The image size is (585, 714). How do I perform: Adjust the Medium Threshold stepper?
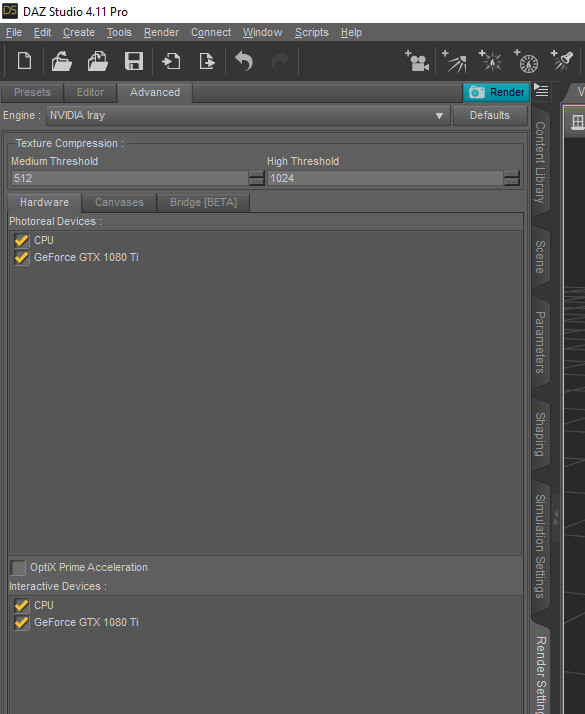point(257,178)
